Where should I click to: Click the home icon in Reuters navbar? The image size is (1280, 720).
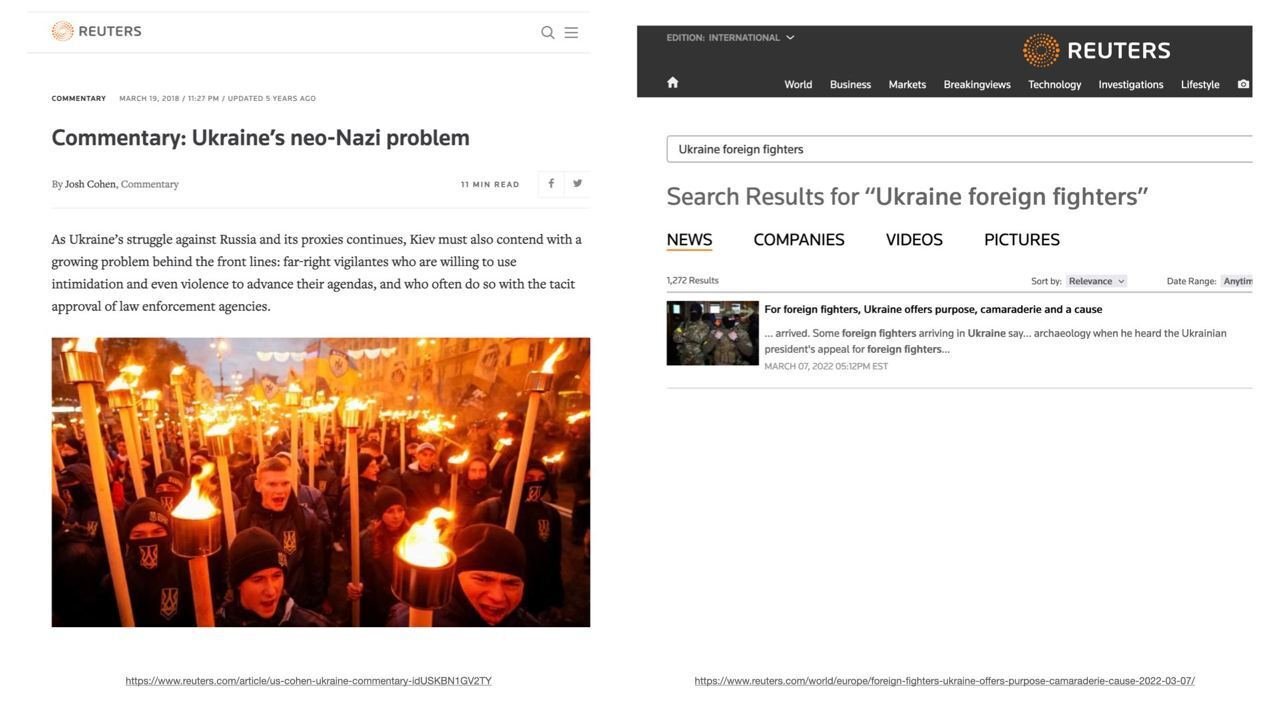pos(673,83)
